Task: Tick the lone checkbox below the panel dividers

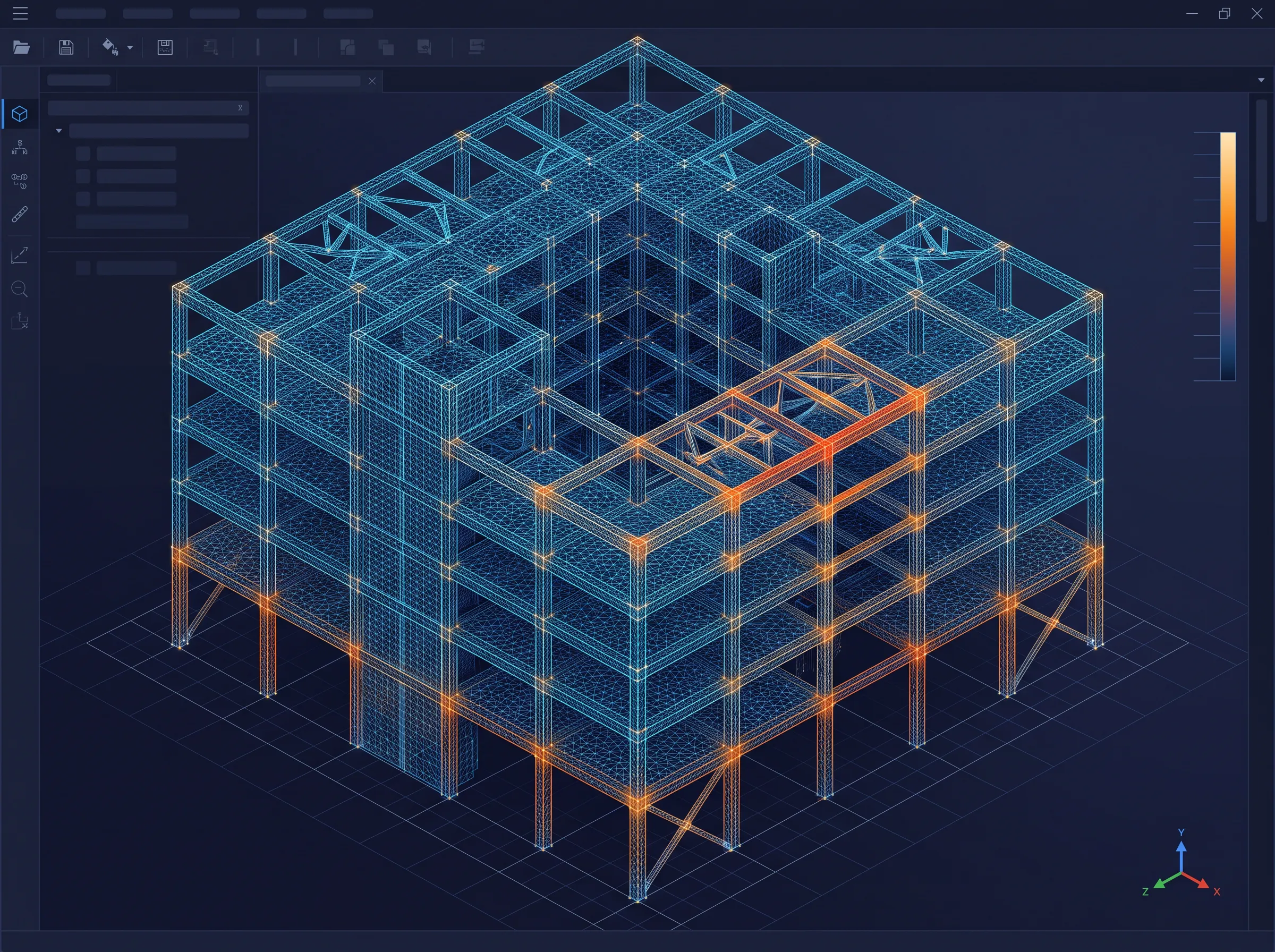Action: [x=83, y=267]
